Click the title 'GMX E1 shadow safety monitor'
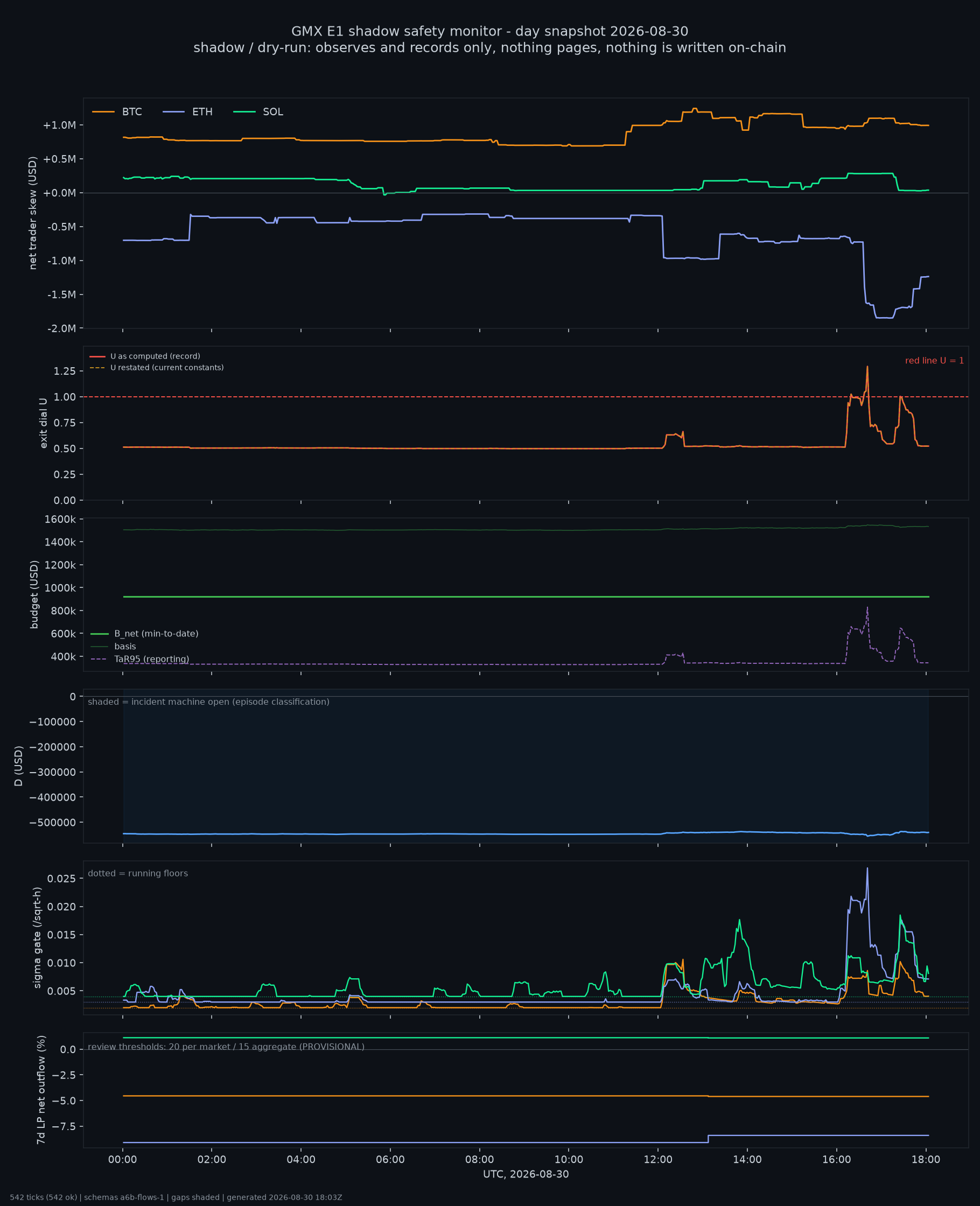The height and width of the screenshot is (1206, 980). pyautogui.click(x=489, y=31)
